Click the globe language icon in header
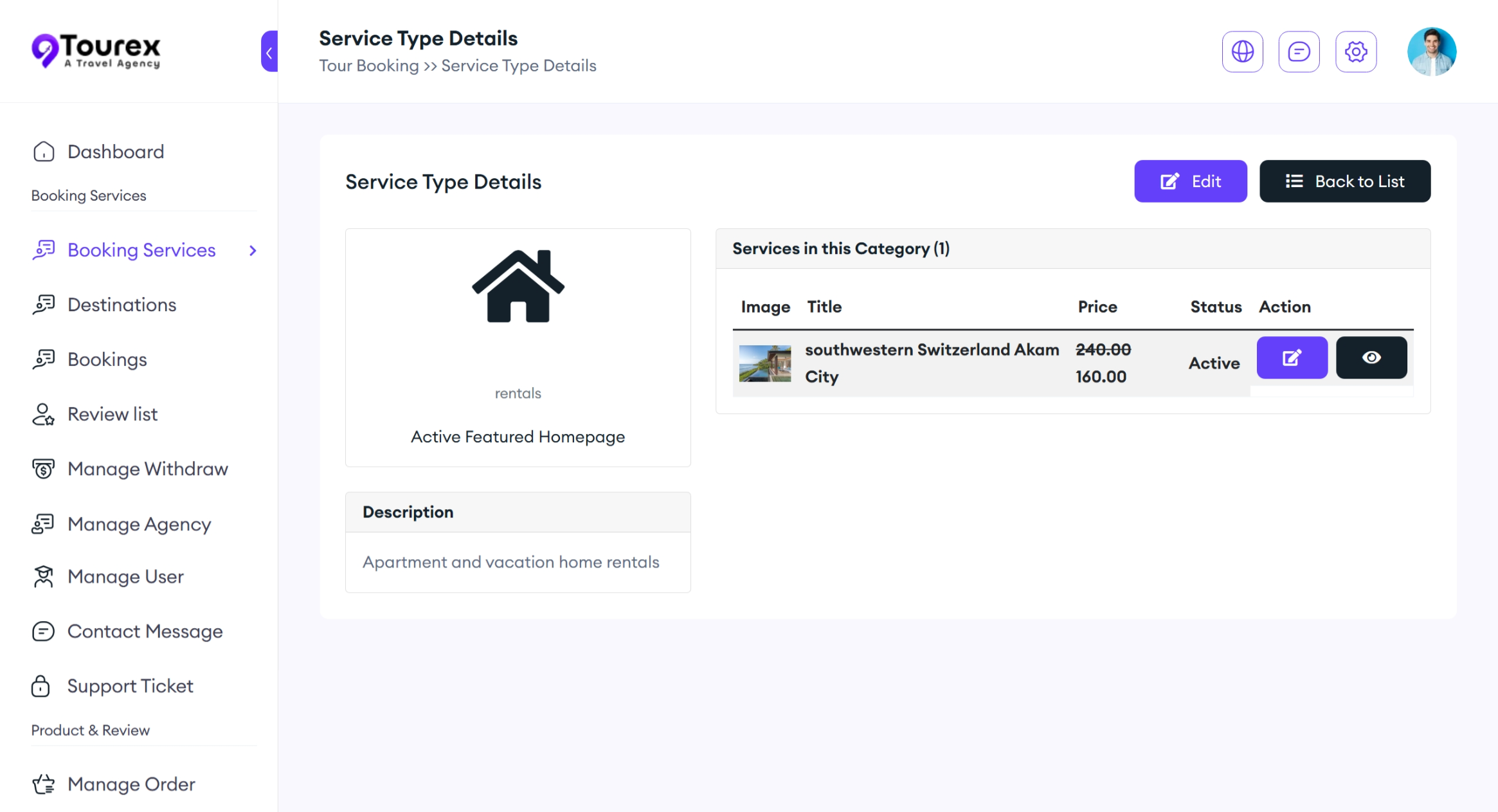 (x=1242, y=51)
